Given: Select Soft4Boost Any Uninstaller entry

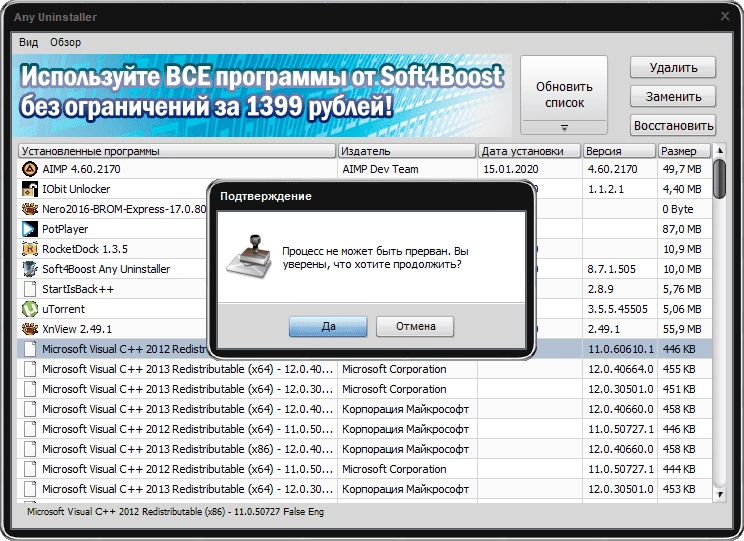Looking at the screenshot, I should (106, 269).
